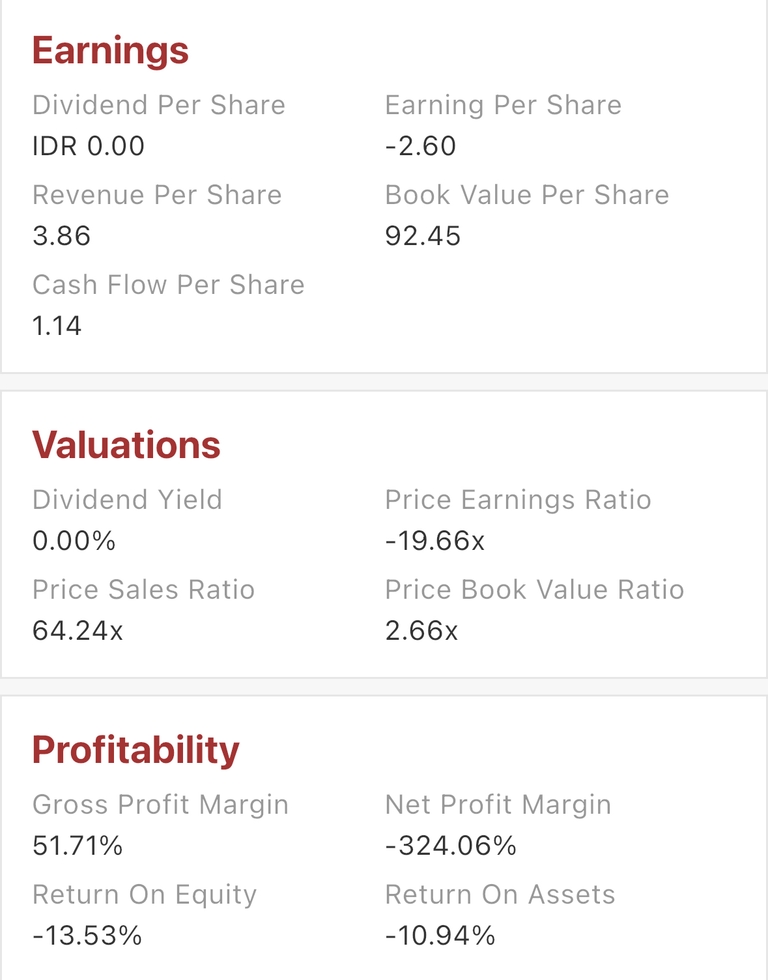Click the -324.06% net profit margin value
Image resolution: width=768 pixels, height=980 pixels.
pyautogui.click(x=451, y=846)
